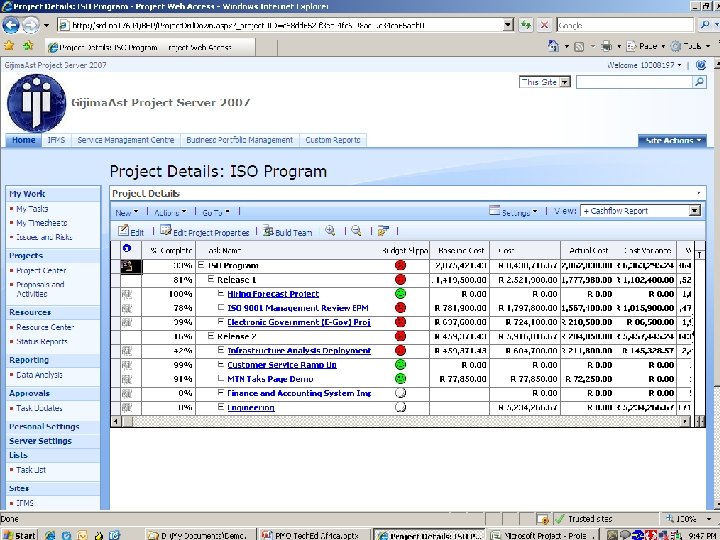
Task: Open the Settings menu dropdown
Action: click(513, 211)
